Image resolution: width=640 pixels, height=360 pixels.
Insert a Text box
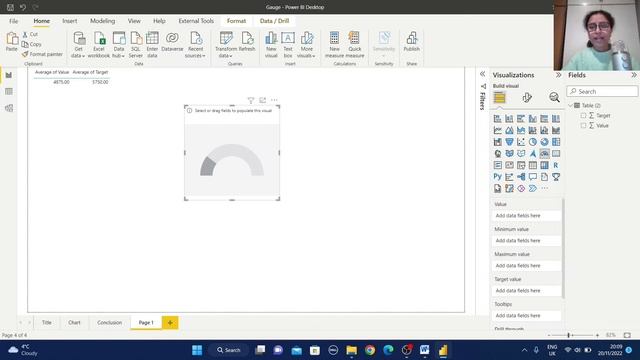(x=288, y=45)
